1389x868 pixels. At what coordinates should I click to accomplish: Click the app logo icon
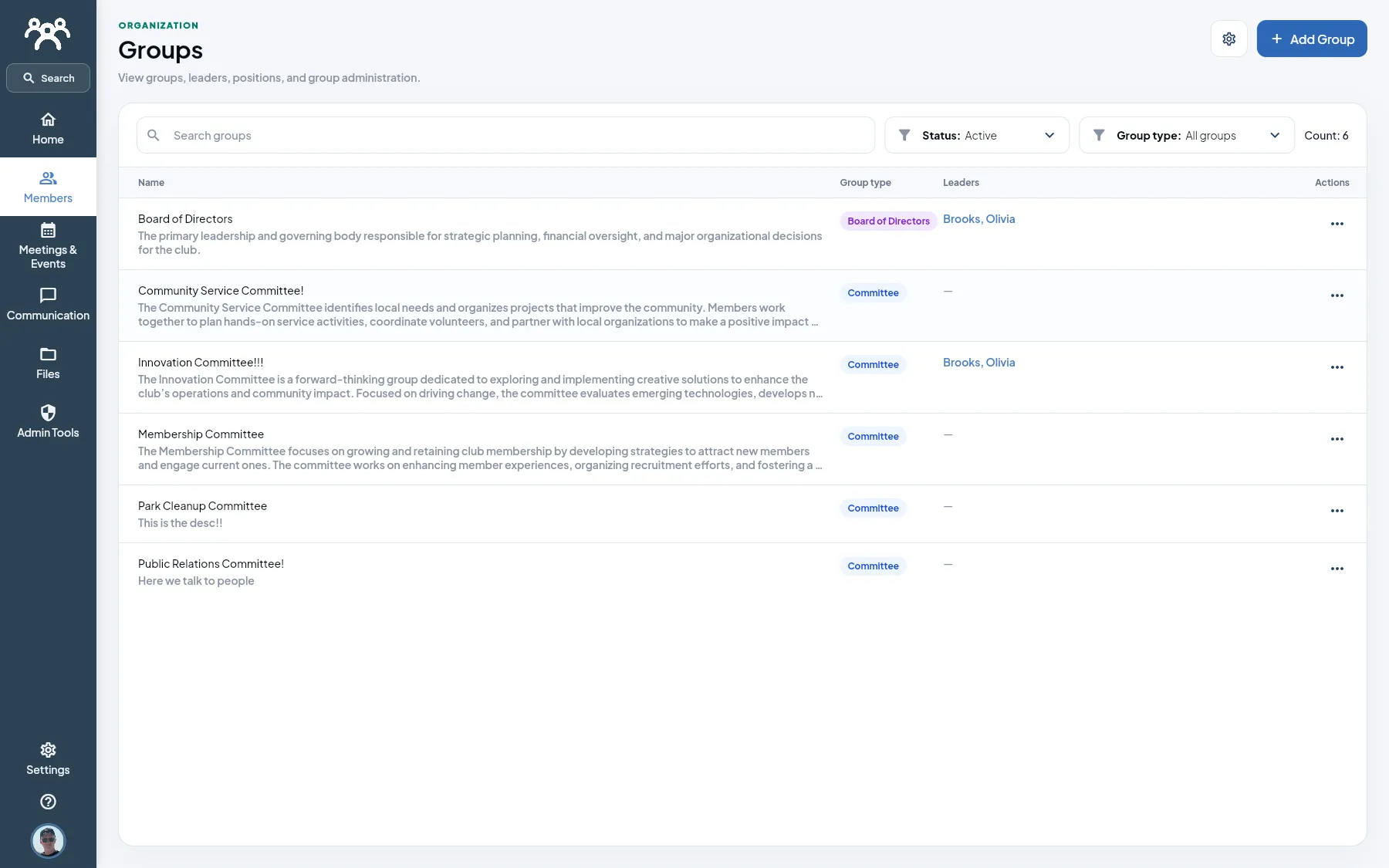pos(48,33)
